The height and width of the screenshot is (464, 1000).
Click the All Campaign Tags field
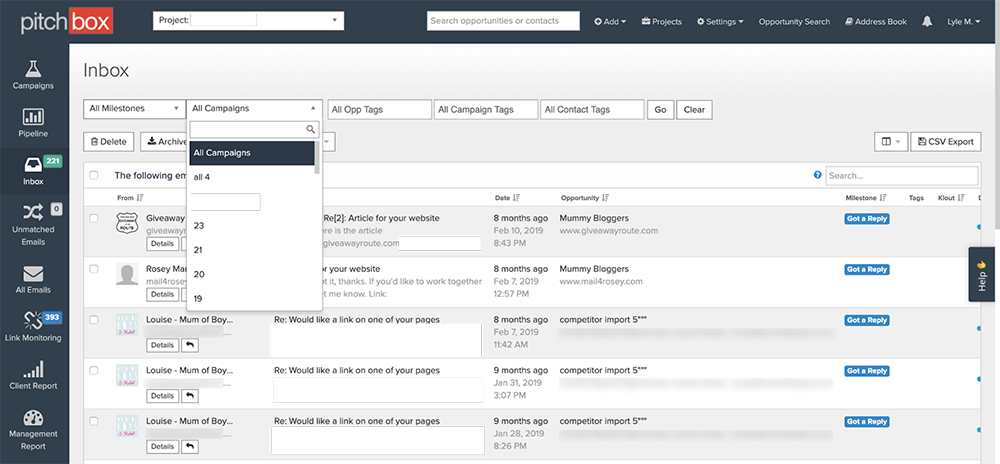pyautogui.click(x=485, y=110)
